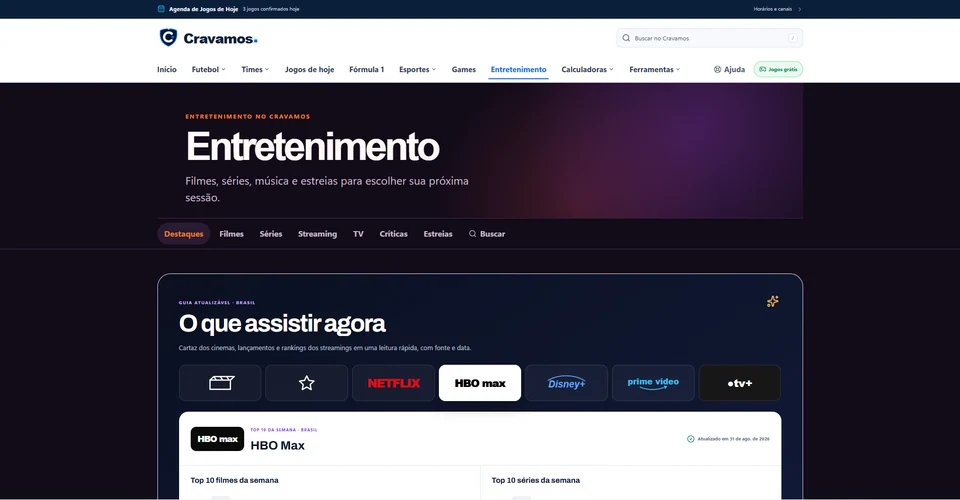The image size is (960, 500).
Task: Switch to the TV tab
Action: click(x=358, y=234)
